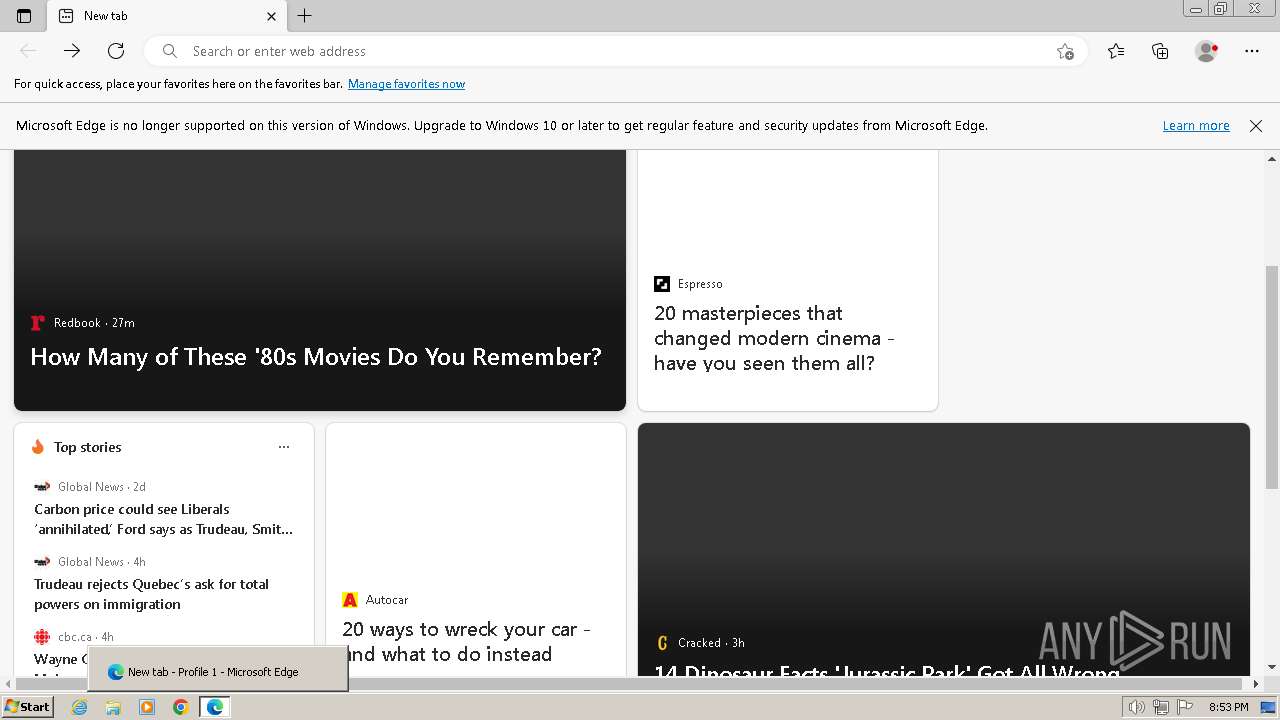Click the network tray icon
The image size is (1280, 720).
[x=1161, y=707]
